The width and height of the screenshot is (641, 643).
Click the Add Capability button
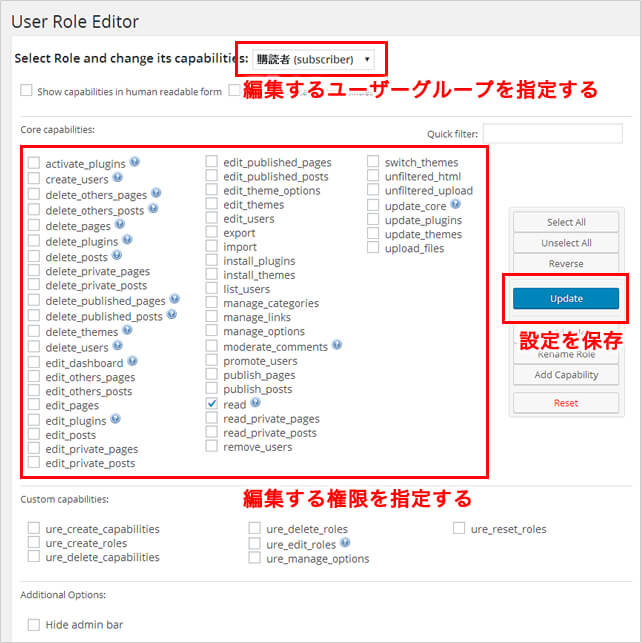[566, 375]
